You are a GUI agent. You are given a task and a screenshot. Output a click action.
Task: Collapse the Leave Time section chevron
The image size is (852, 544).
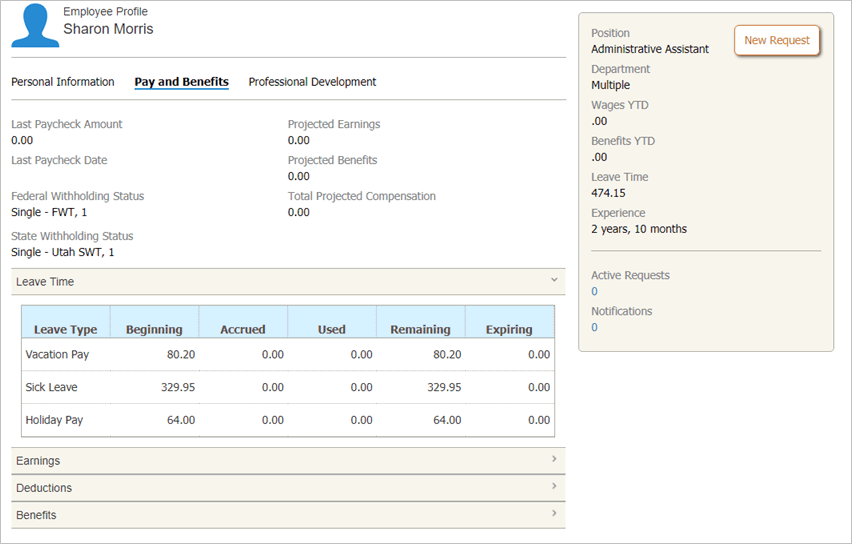pos(553,282)
